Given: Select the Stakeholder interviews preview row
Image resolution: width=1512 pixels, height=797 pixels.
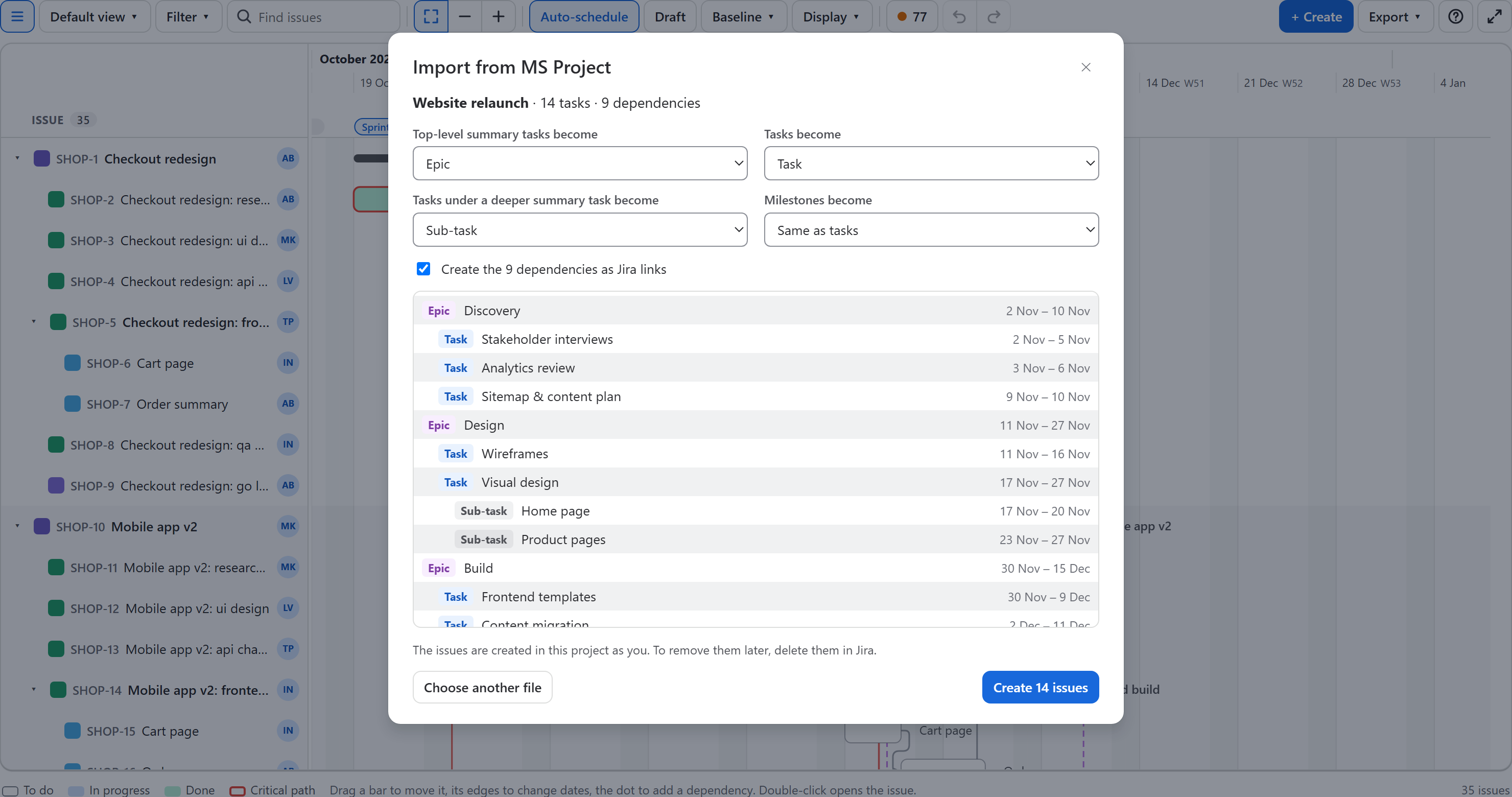Looking at the screenshot, I should [756, 339].
